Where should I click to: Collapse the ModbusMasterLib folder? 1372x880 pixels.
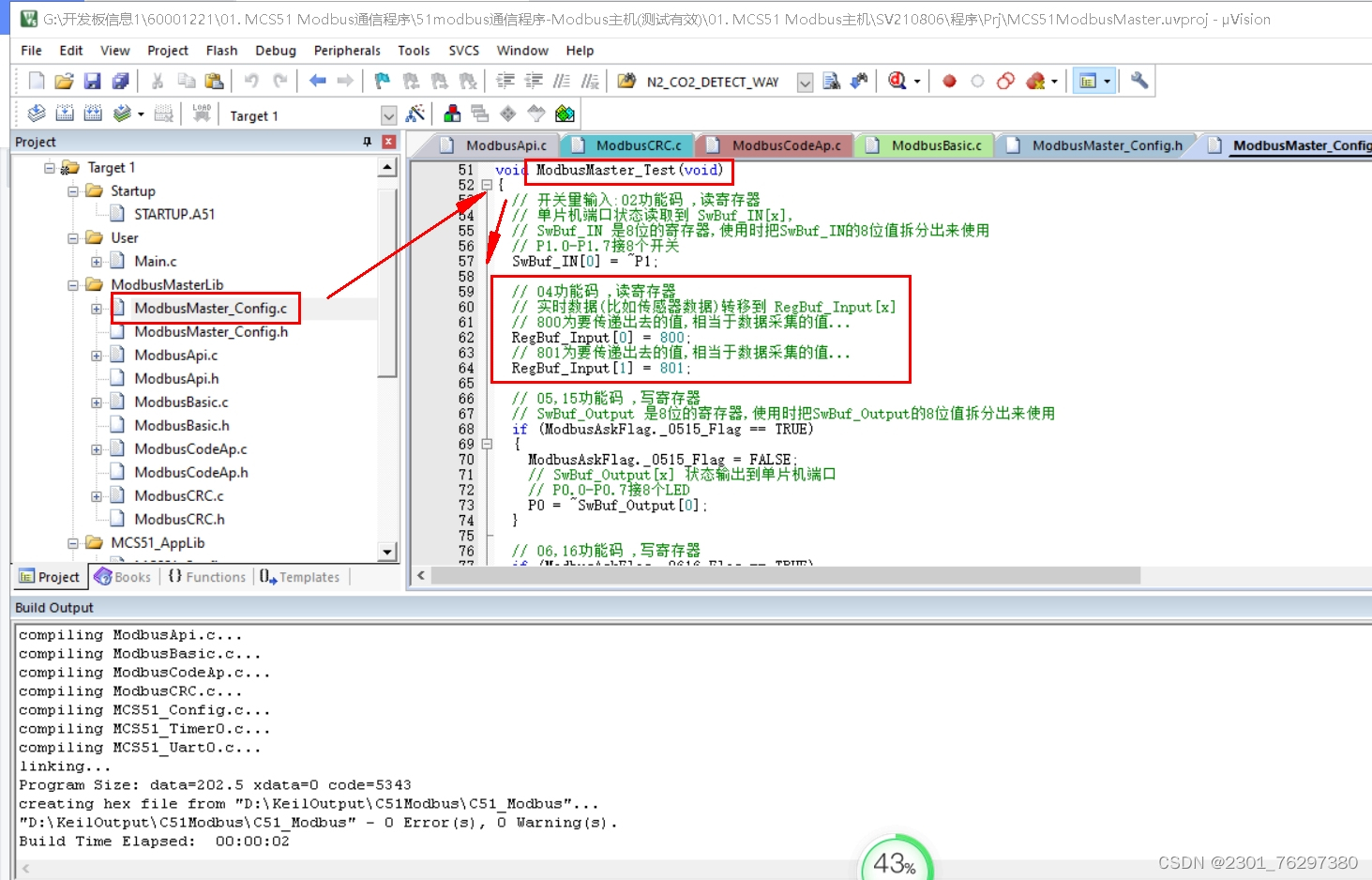pos(73,284)
